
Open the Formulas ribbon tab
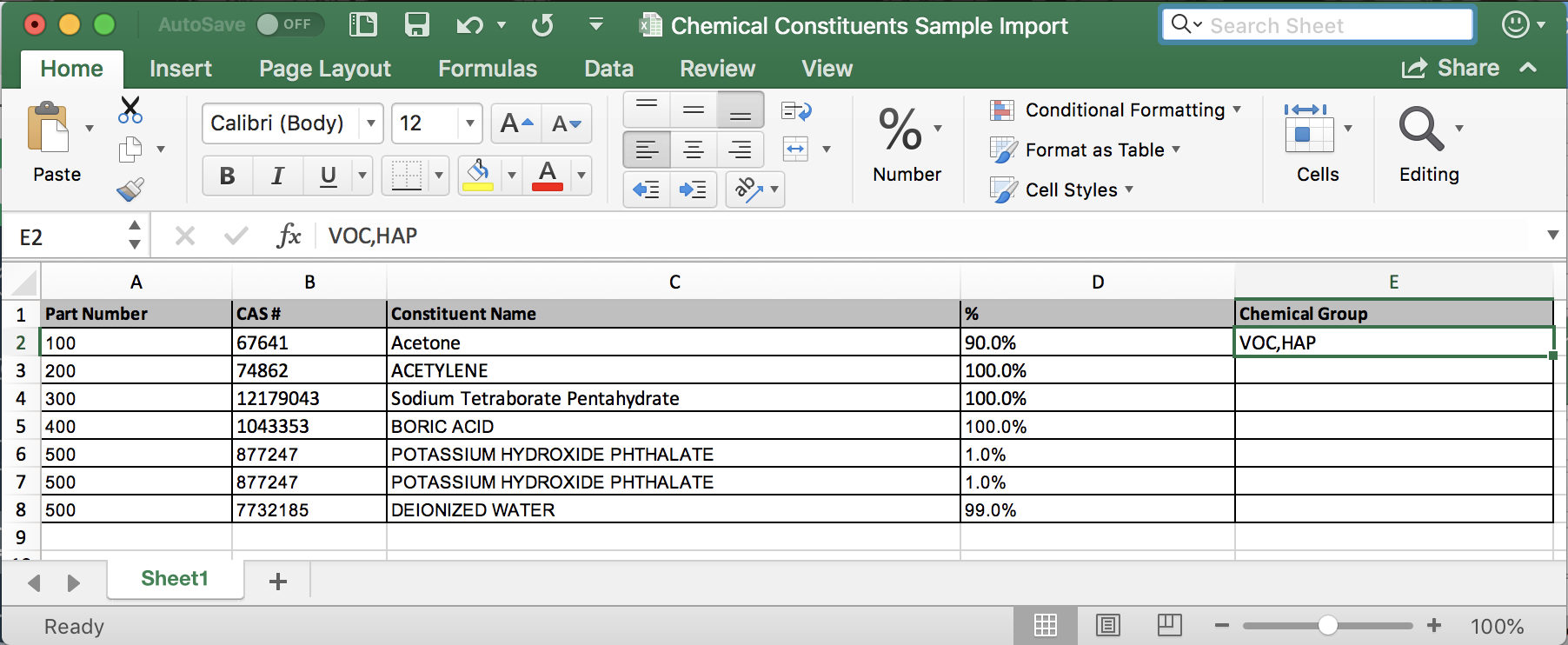pos(487,69)
